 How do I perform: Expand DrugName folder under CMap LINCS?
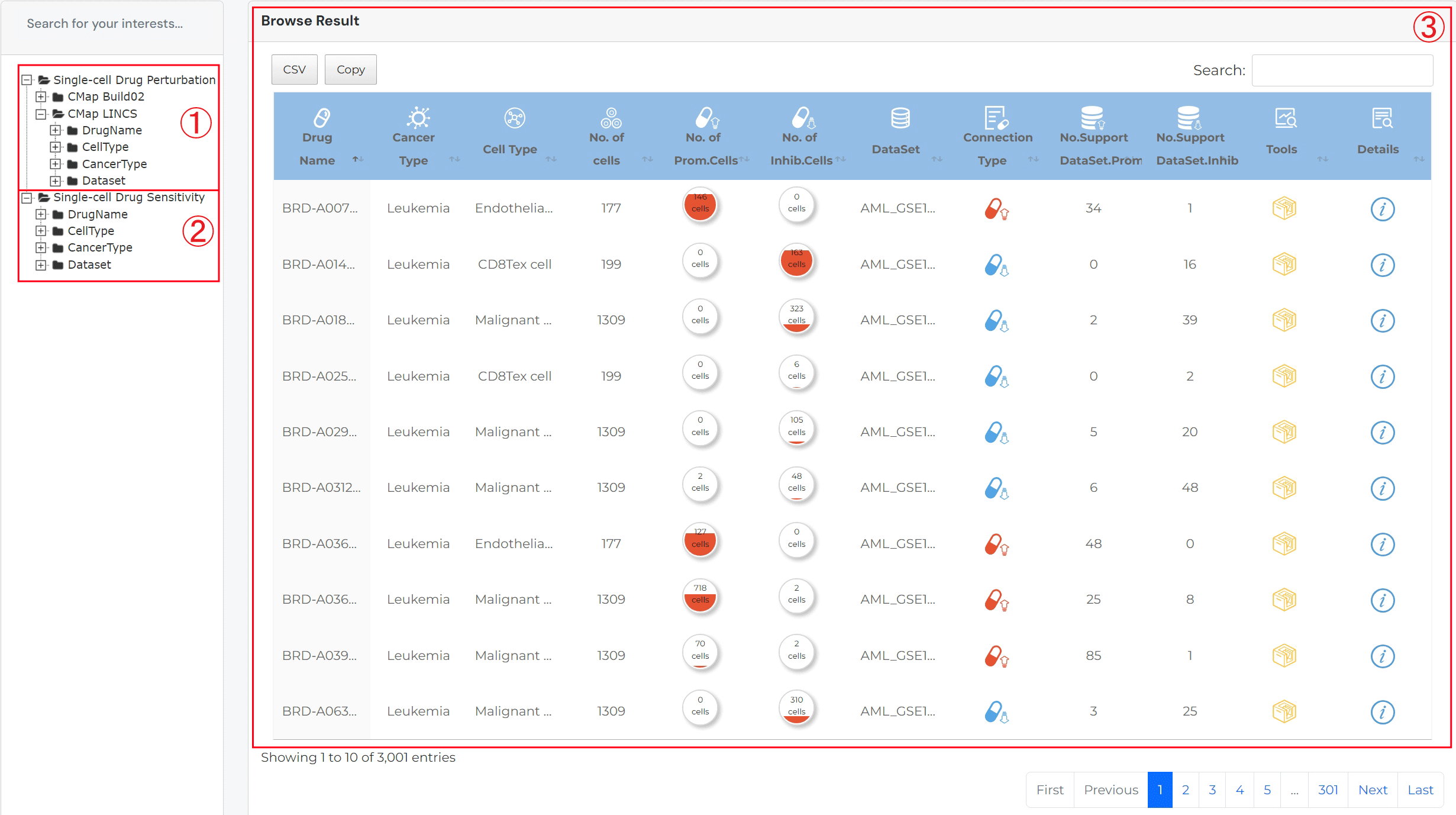pos(55,130)
